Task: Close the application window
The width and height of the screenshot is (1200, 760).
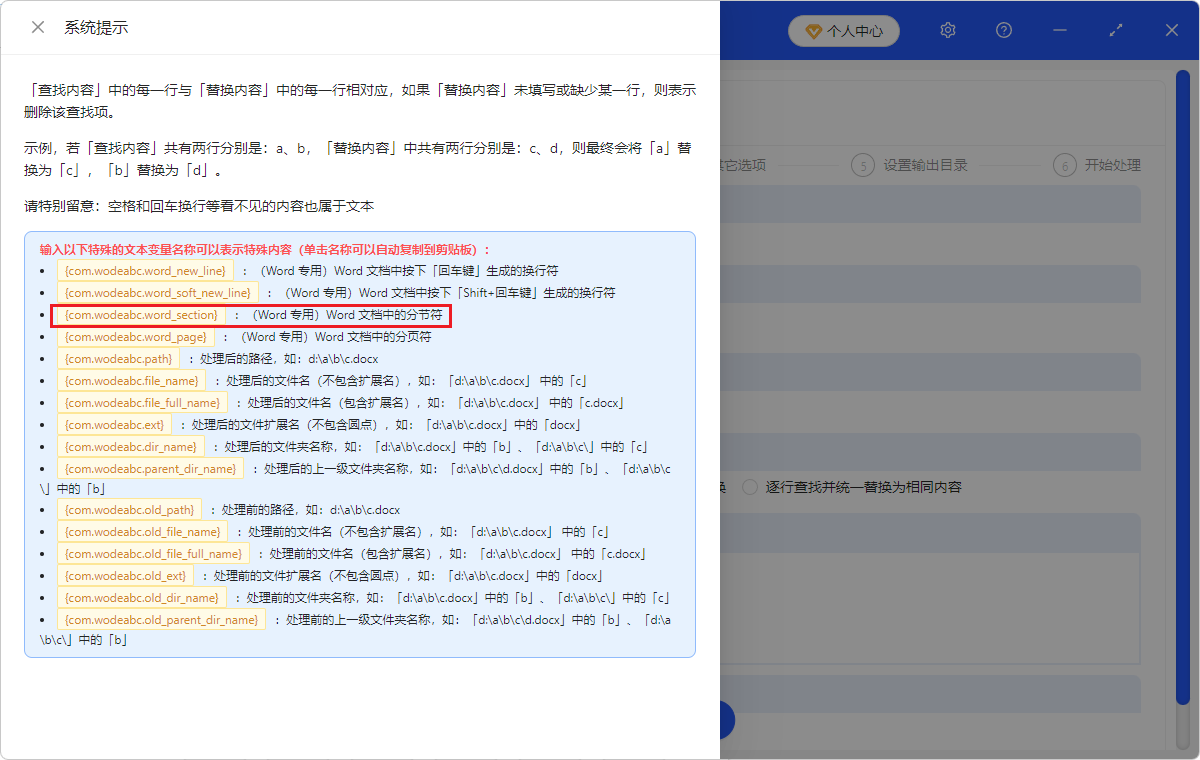Action: (x=1172, y=30)
